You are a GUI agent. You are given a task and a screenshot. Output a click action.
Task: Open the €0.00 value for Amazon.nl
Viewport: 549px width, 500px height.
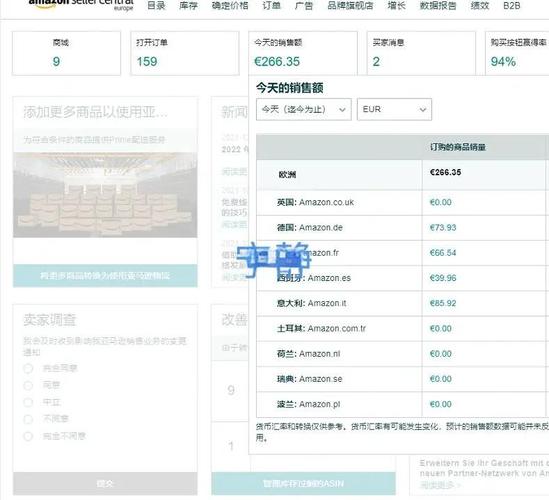440,354
